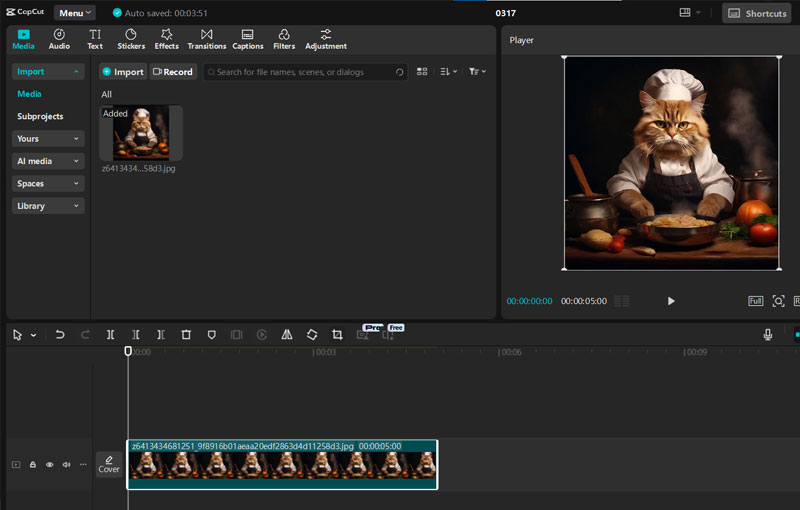Lock the main video track
This screenshot has width=800, height=510.
pyautogui.click(x=32, y=465)
